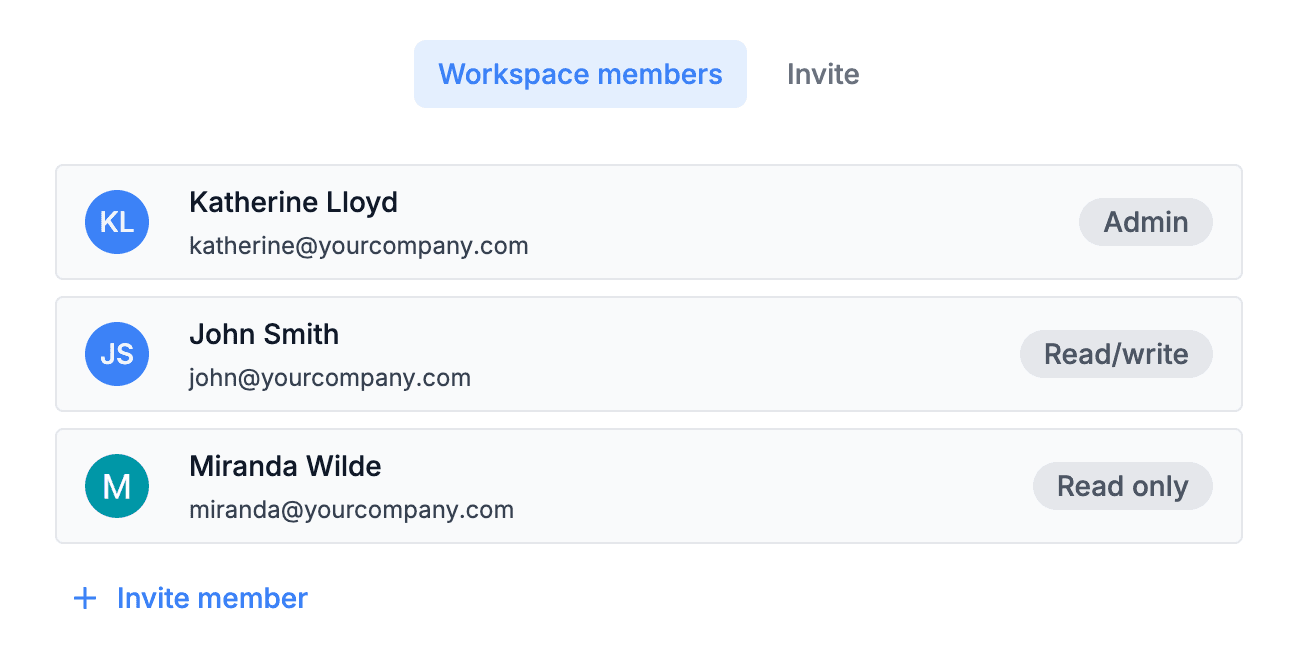
Task: Open Katherine Lloyd's Admin role badge
Action: tap(1145, 222)
